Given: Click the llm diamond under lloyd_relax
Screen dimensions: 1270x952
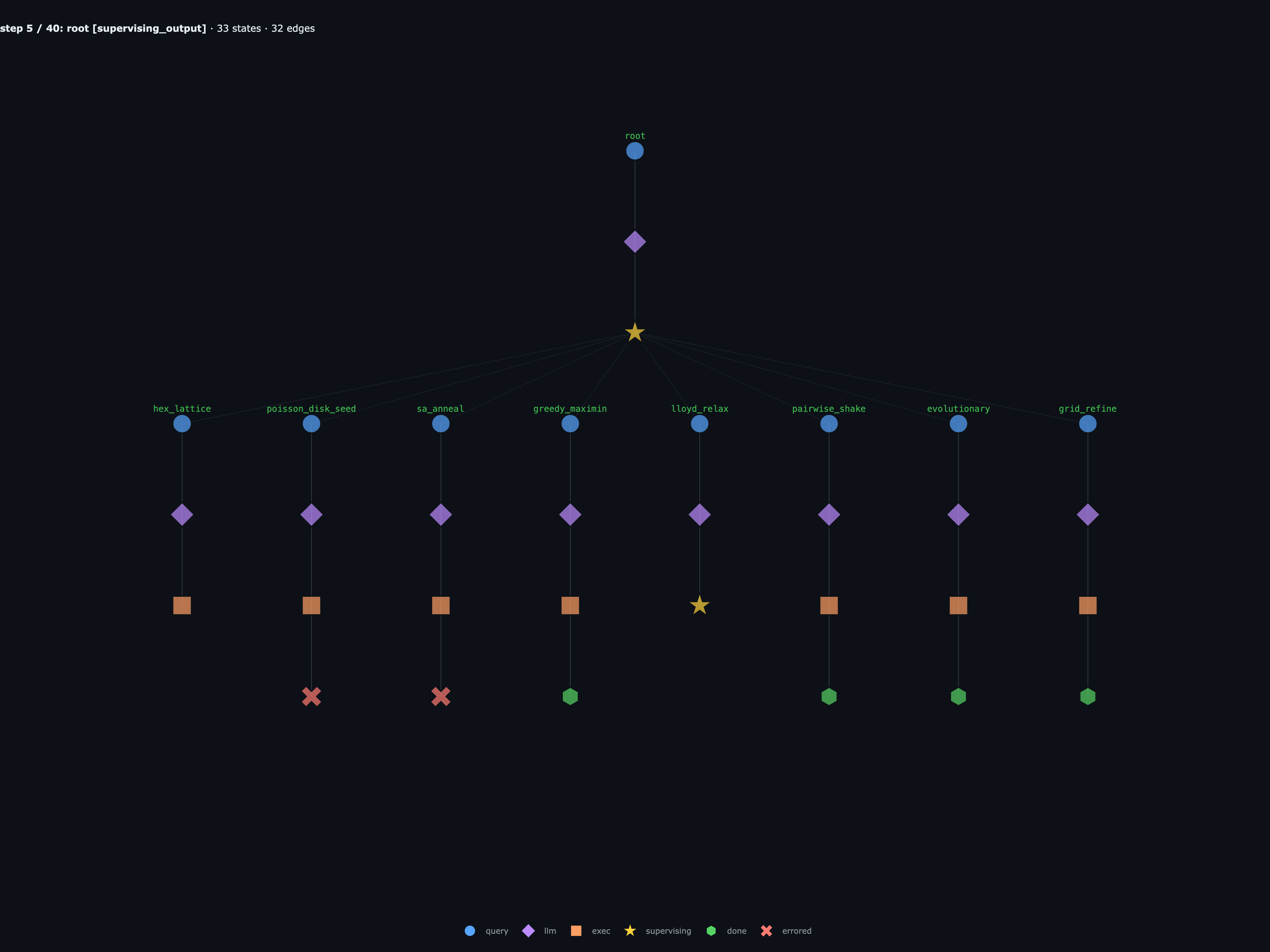Looking at the screenshot, I should [699, 515].
